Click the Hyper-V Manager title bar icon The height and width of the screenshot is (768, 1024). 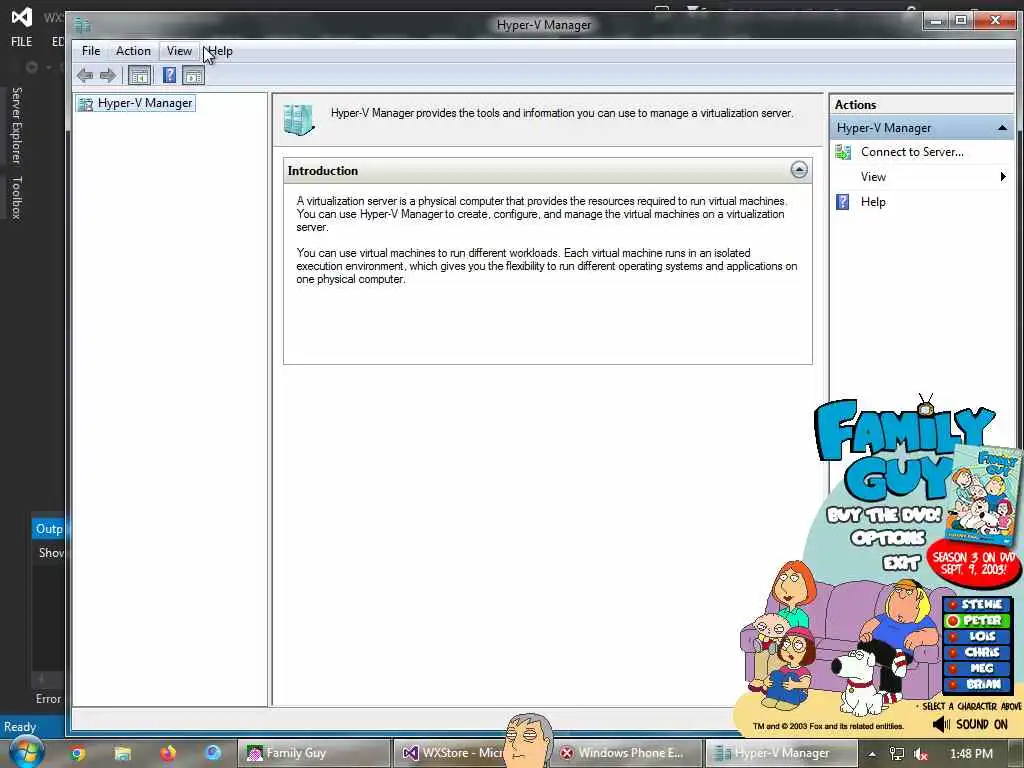coord(82,25)
